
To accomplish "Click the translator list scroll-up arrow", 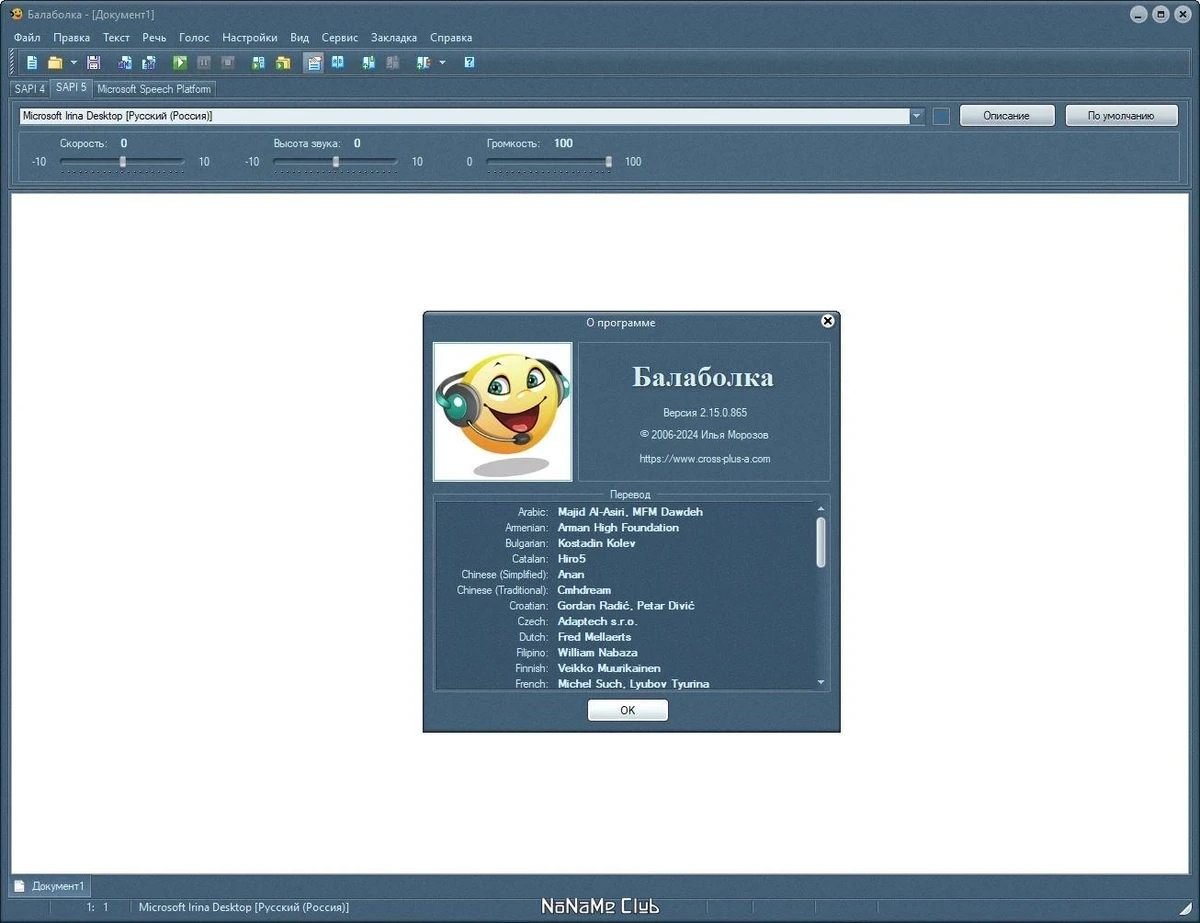I will pyautogui.click(x=821, y=508).
